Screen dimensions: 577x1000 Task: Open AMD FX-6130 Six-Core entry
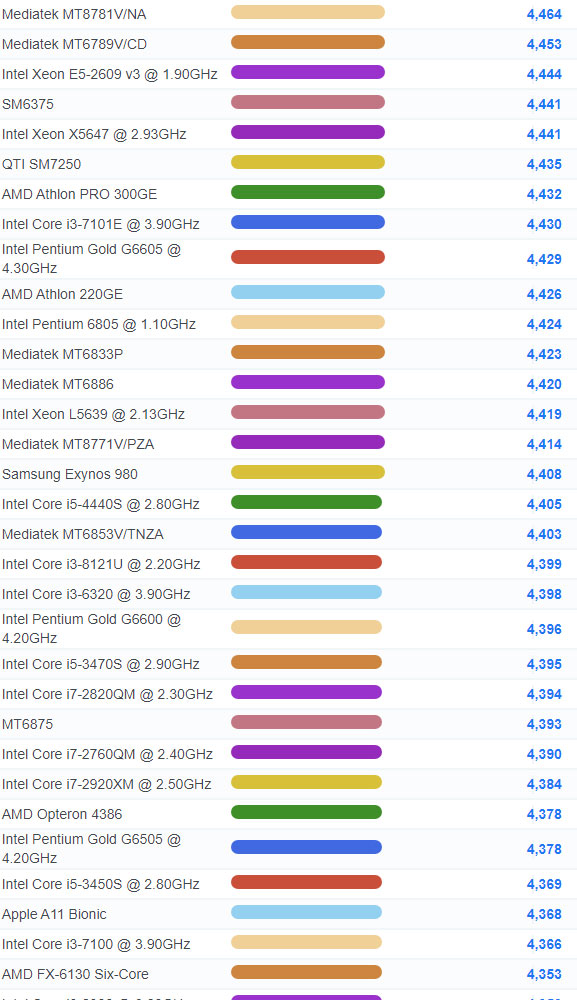75,974
